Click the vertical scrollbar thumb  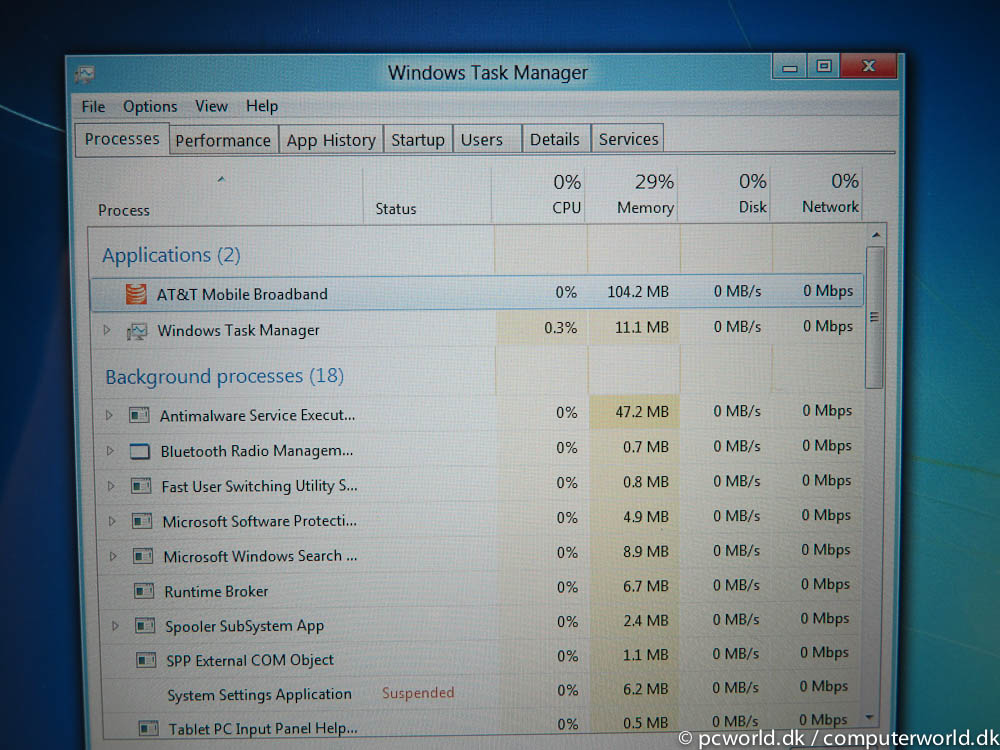tap(874, 317)
